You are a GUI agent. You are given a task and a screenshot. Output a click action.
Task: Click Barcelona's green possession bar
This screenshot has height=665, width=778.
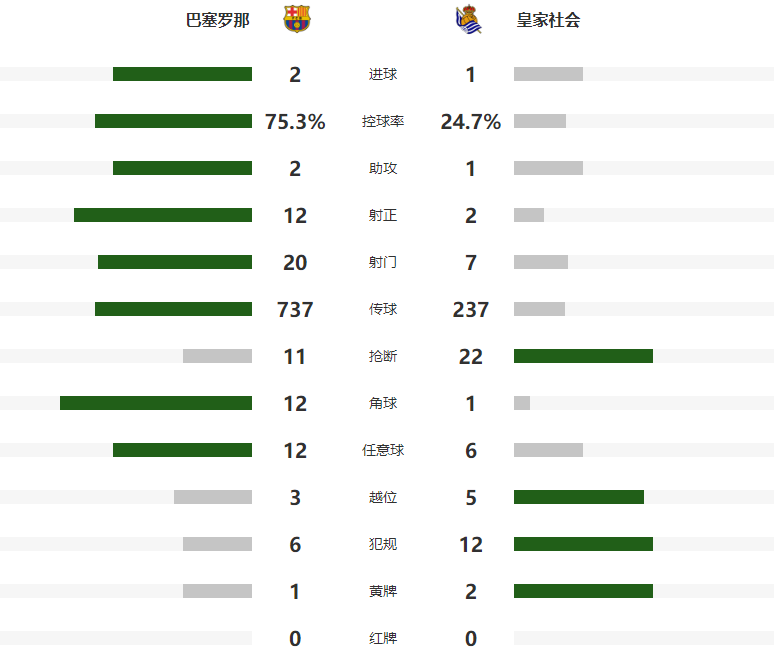[x=173, y=121]
